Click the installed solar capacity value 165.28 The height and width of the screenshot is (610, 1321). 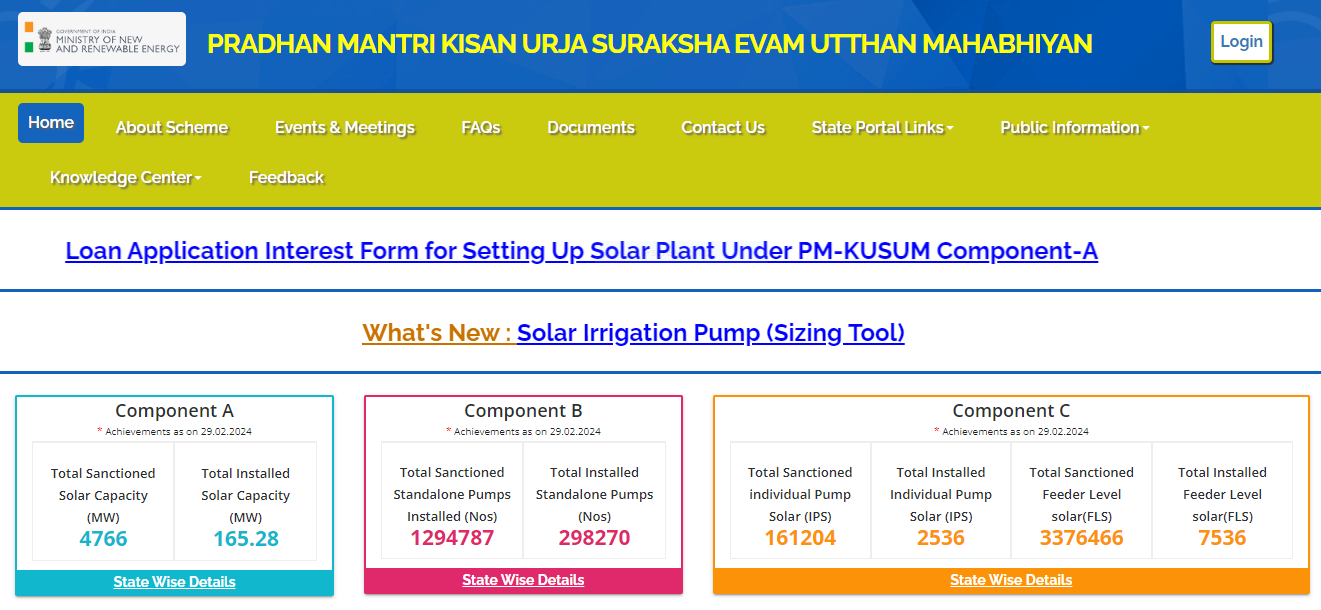point(246,539)
